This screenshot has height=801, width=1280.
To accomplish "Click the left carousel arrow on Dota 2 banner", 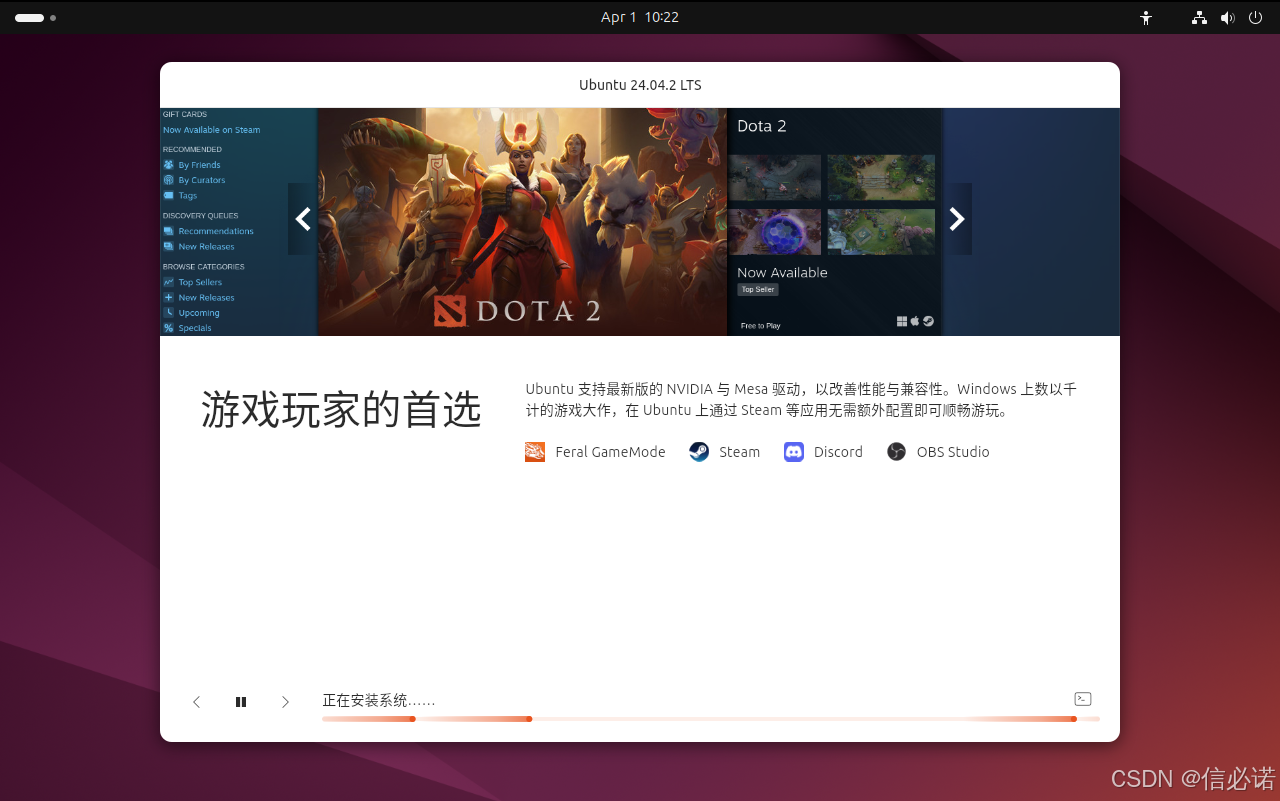I will coord(302,219).
